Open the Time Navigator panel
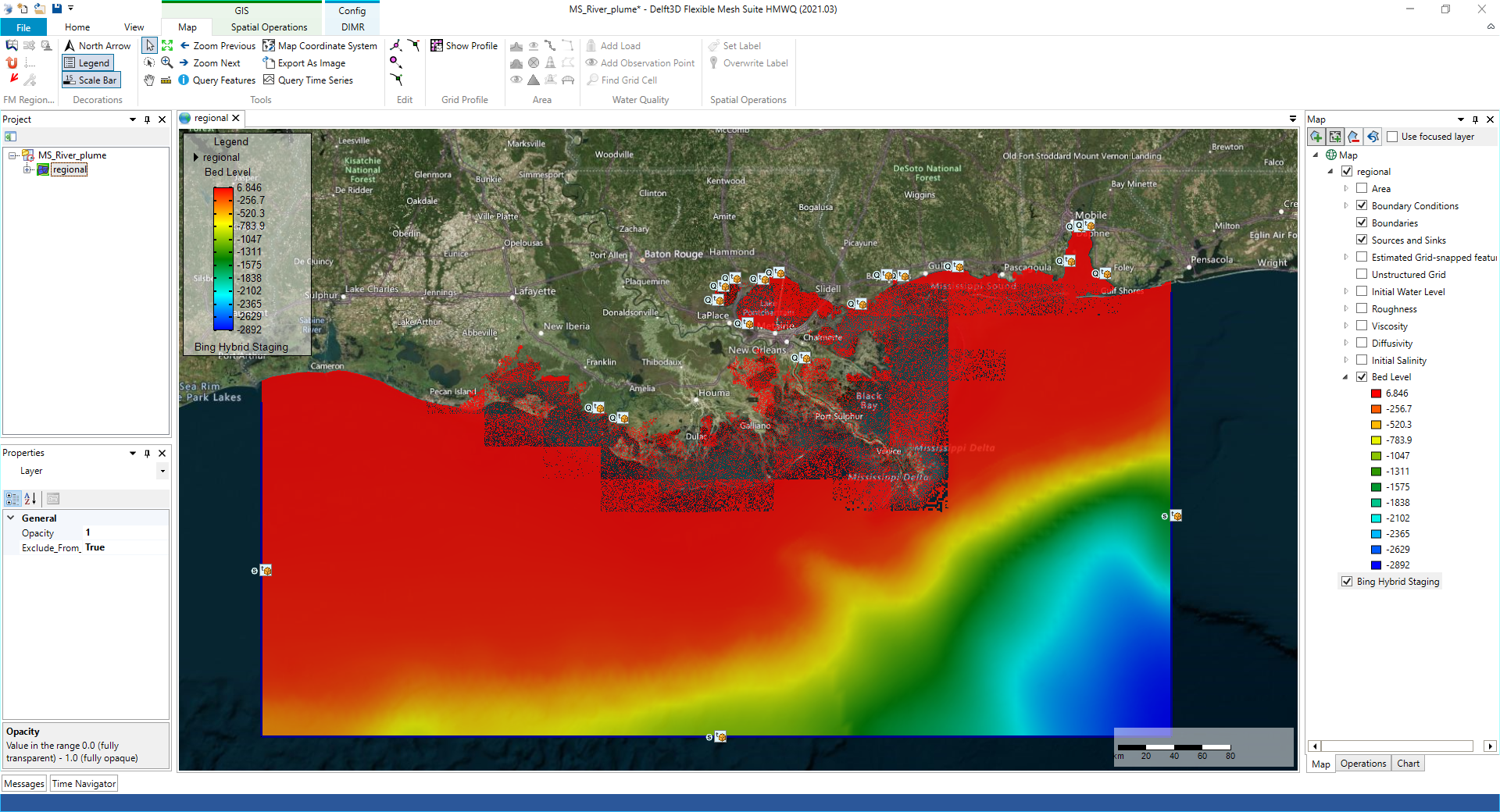Image resolution: width=1500 pixels, height=812 pixels. (x=84, y=784)
